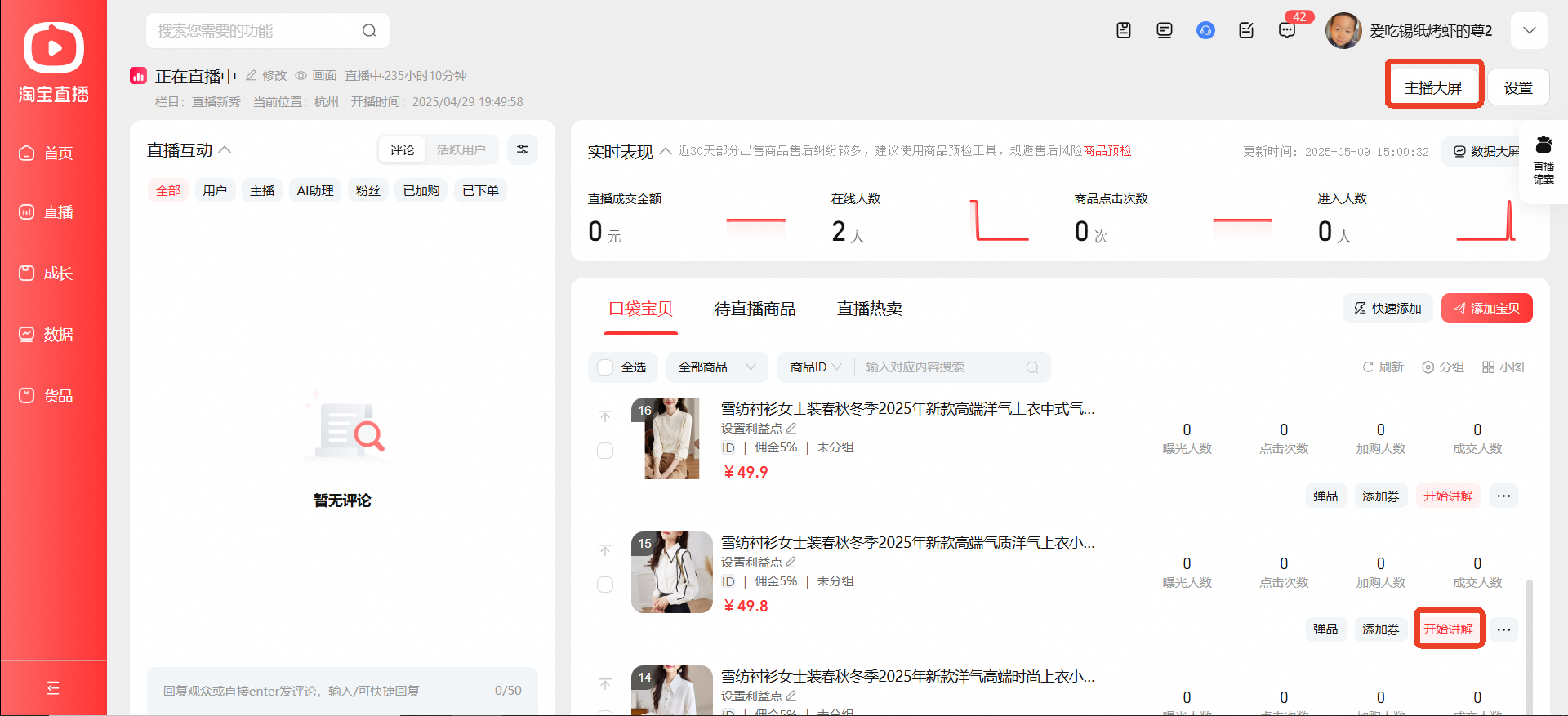Check the selection box for product 16
1568x716 pixels.
click(605, 451)
